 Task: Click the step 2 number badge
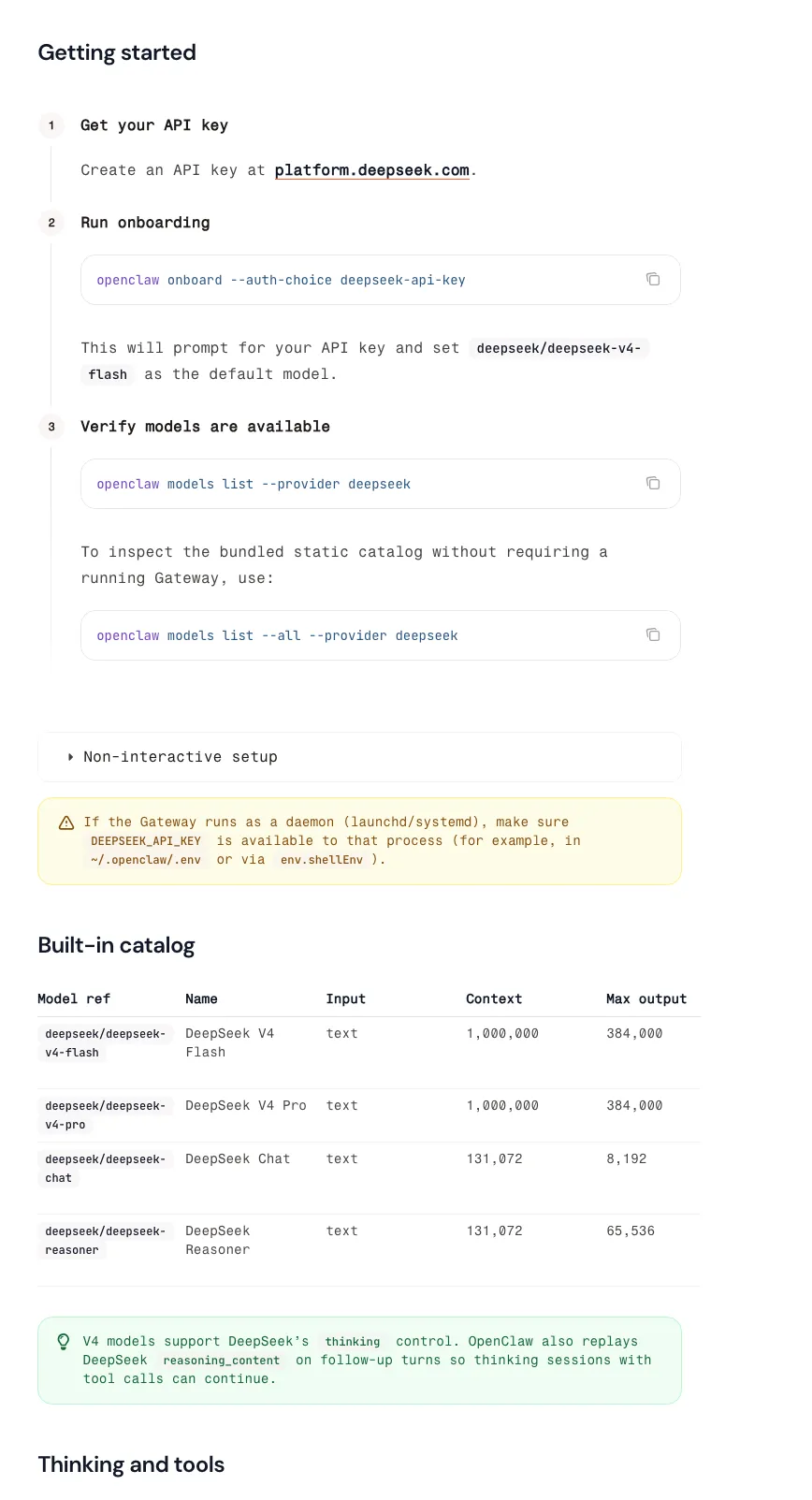point(51,223)
